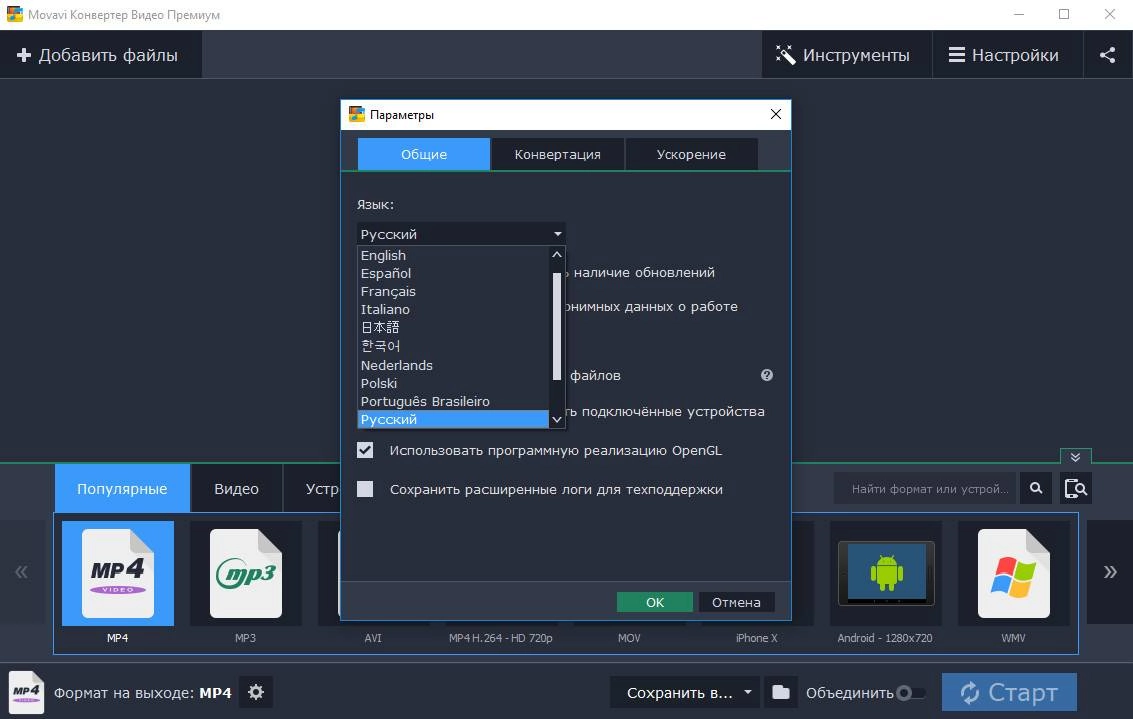The image size is (1133, 719).
Task: Select Português Brasileiro from language list
Action: pyautogui.click(x=453, y=401)
